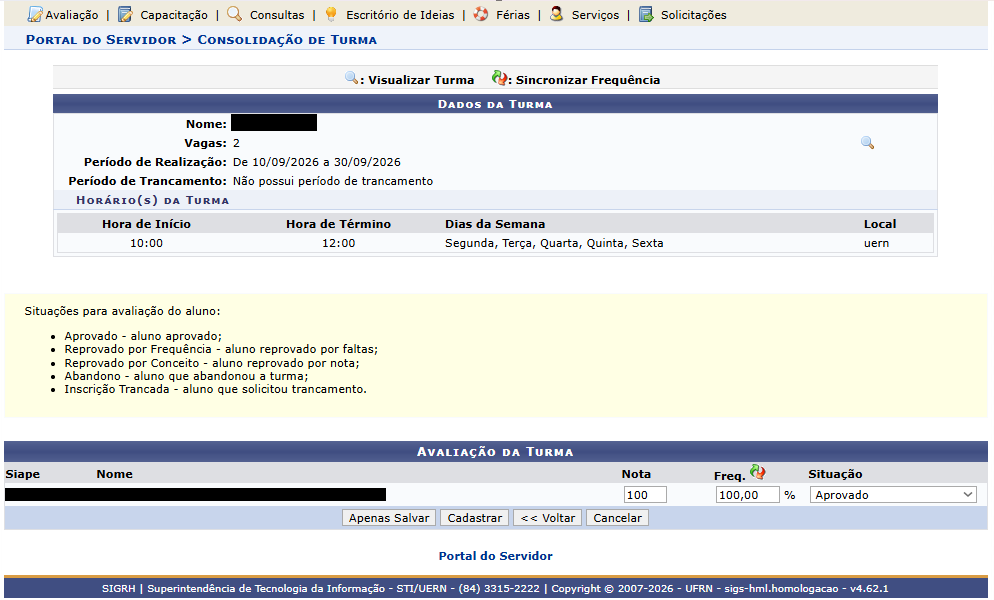
Task: Open the Escritório de Ideias menu
Action: [400, 15]
